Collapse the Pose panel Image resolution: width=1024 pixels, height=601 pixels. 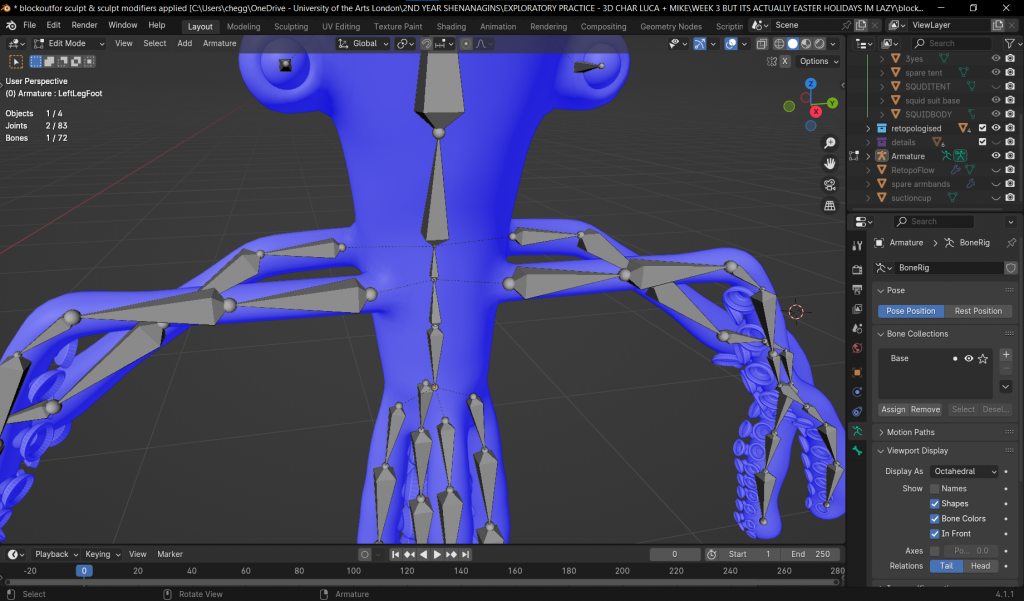click(x=881, y=291)
